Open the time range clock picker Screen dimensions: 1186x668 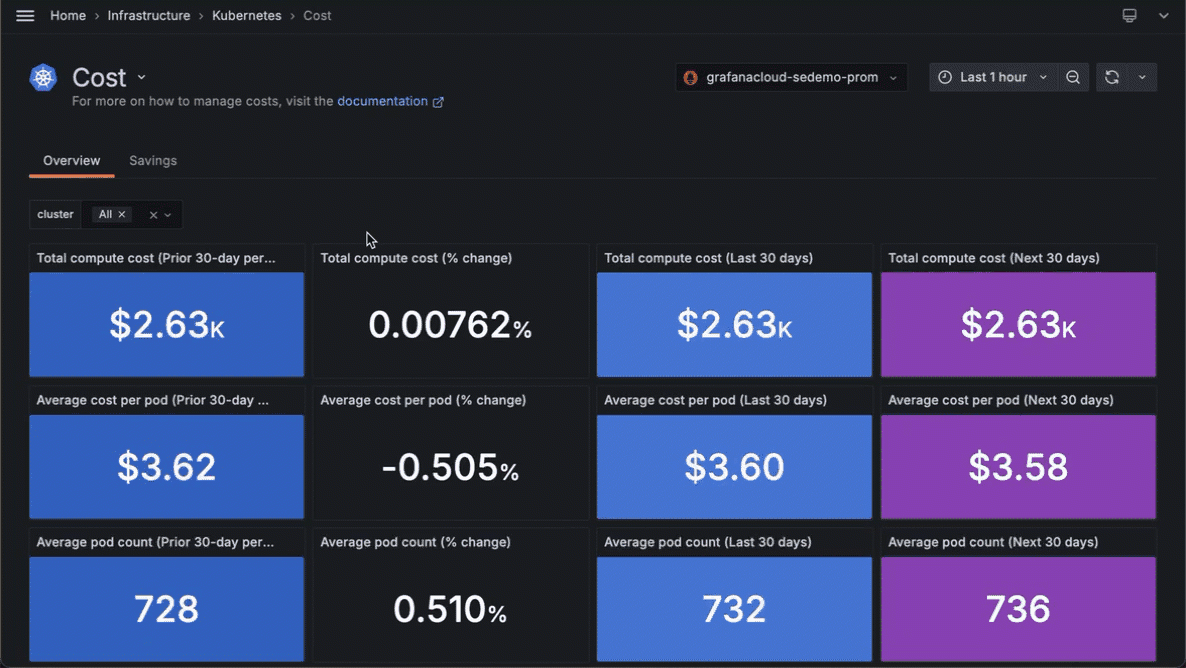pos(944,77)
